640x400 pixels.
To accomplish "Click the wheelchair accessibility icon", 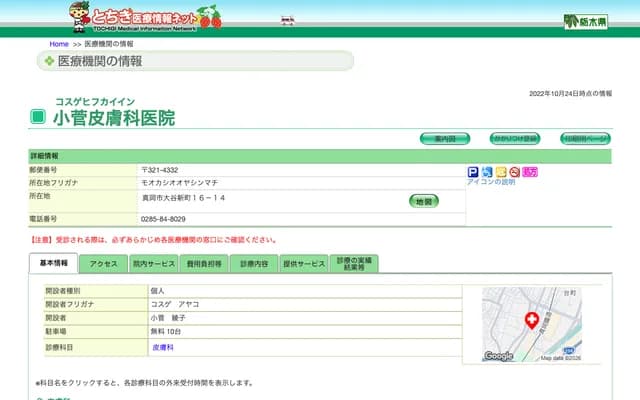I will coord(487,172).
